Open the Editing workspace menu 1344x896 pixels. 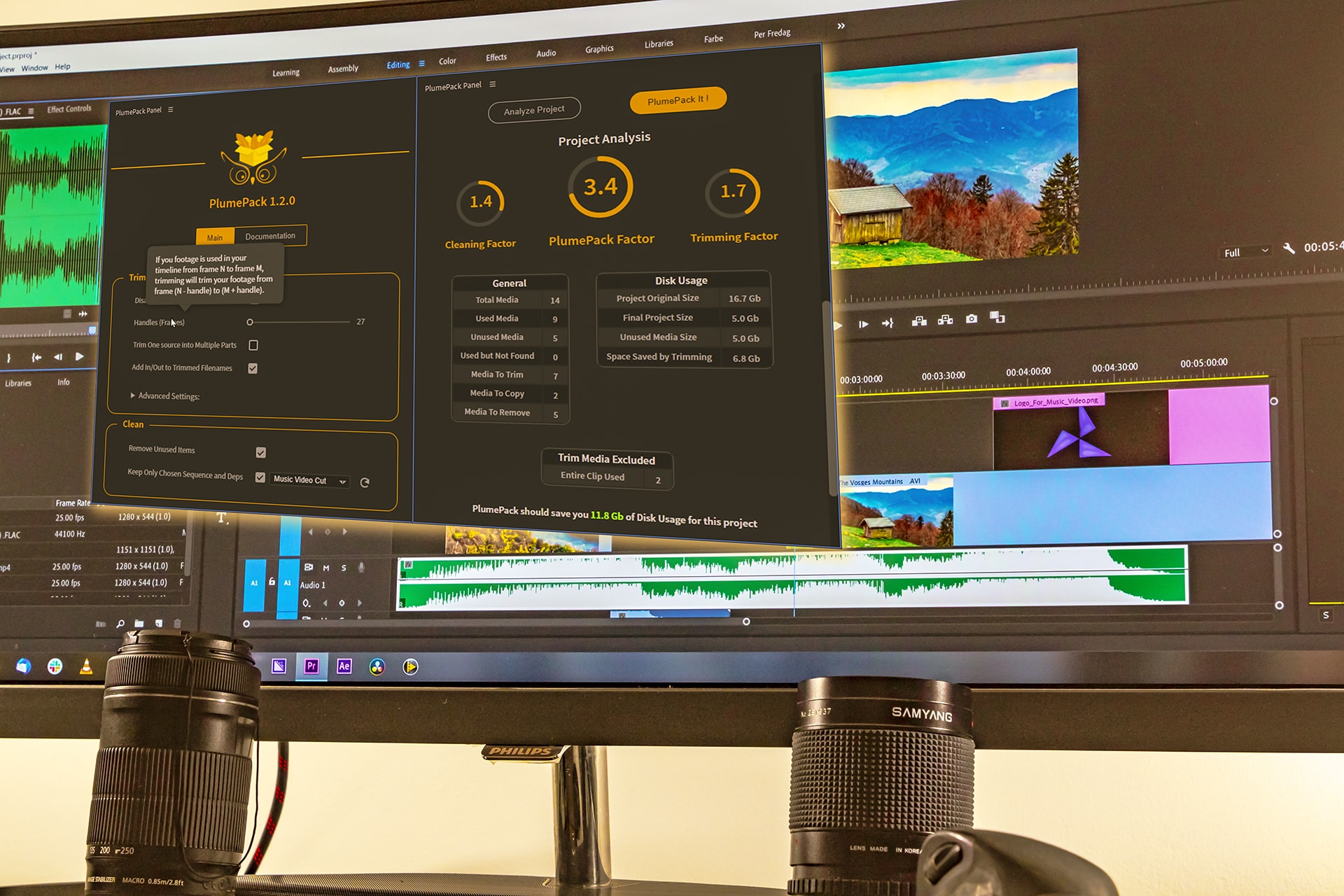(x=422, y=64)
